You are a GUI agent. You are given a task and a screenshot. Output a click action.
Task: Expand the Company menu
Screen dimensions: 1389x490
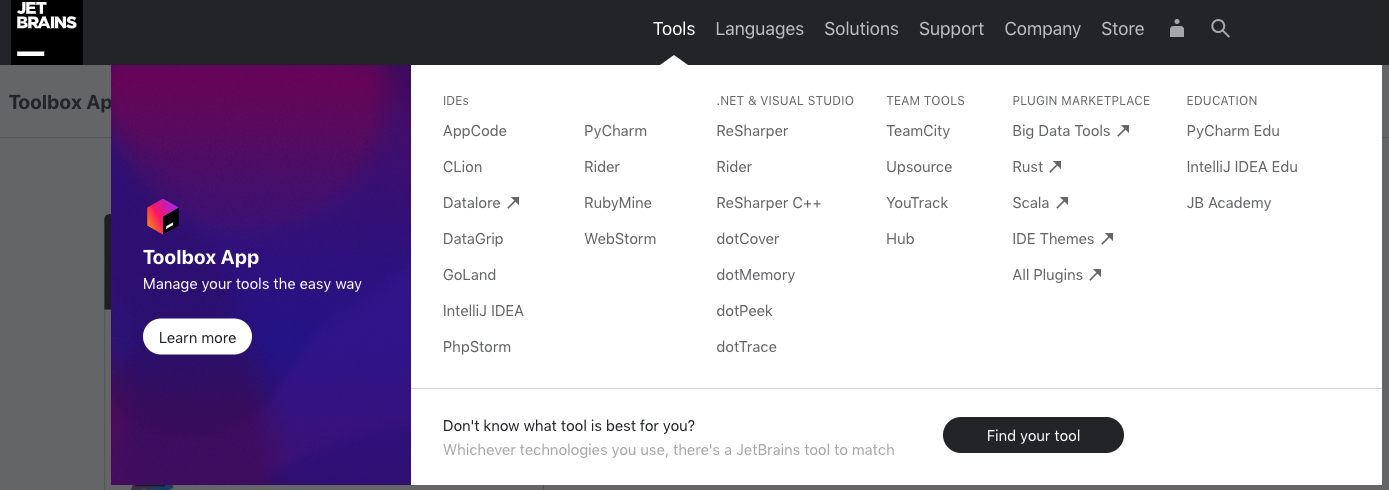tap(1042, 29)
